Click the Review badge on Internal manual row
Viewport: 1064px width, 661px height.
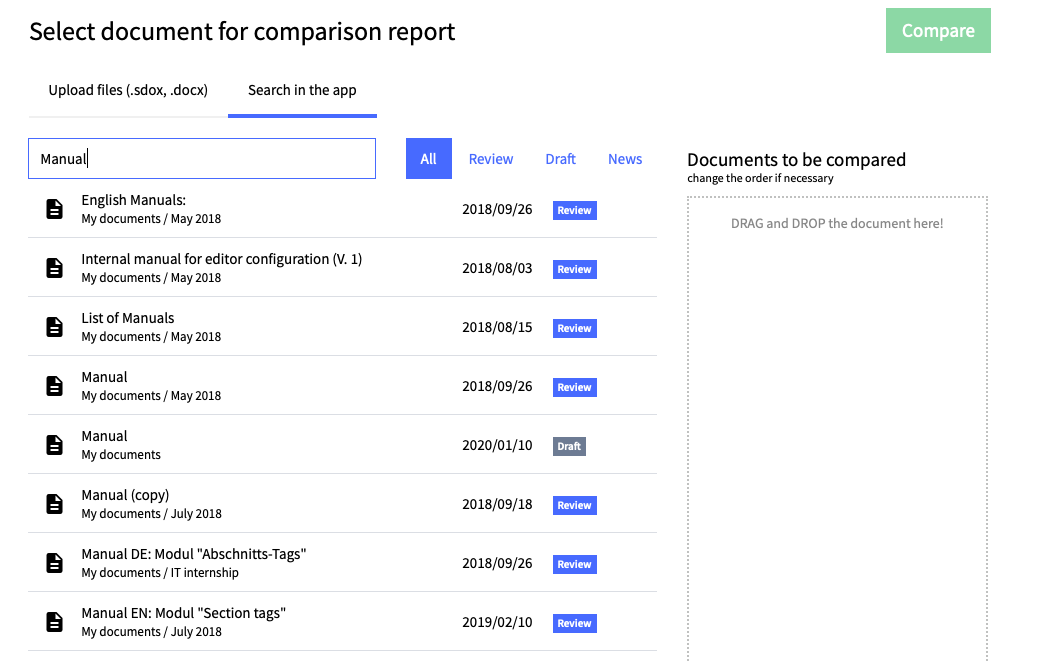point(575,269)
